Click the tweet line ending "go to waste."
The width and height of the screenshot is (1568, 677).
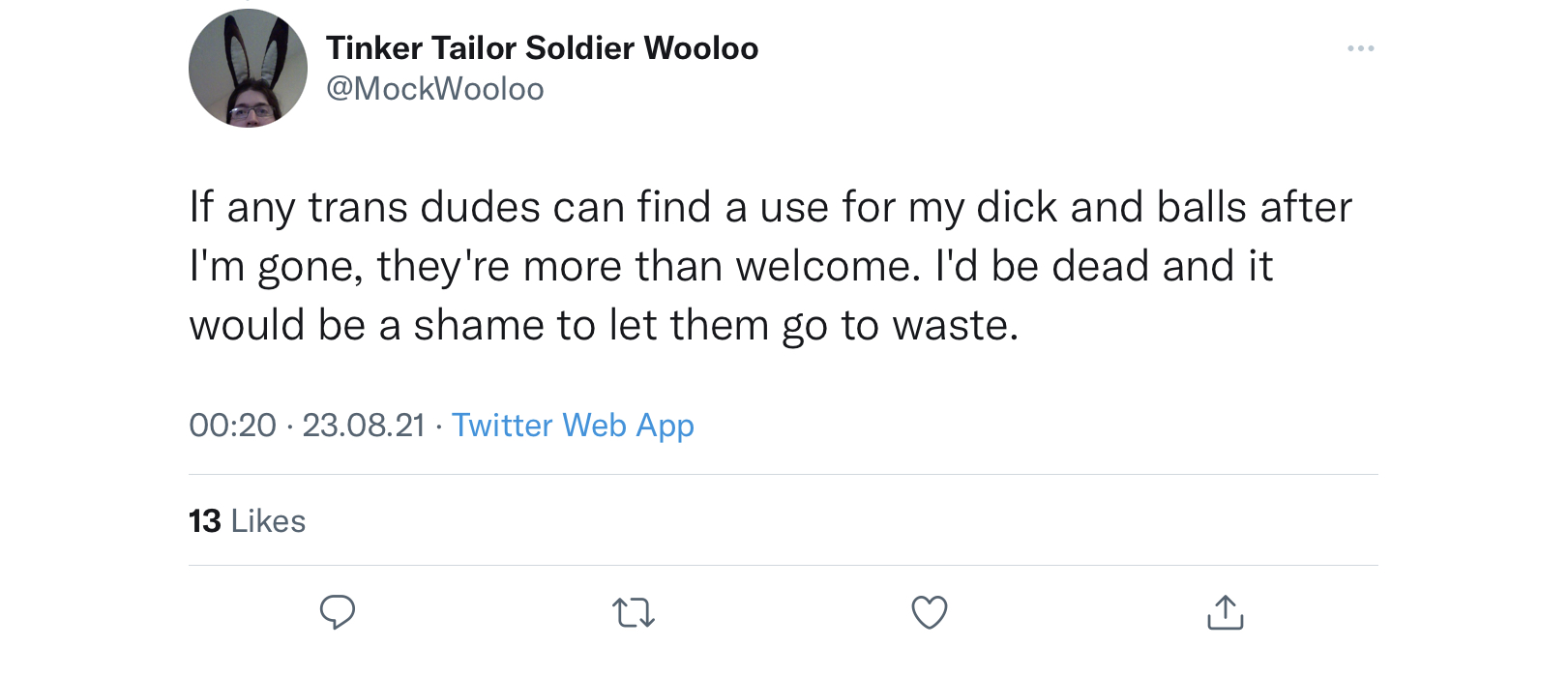(604, 325)
